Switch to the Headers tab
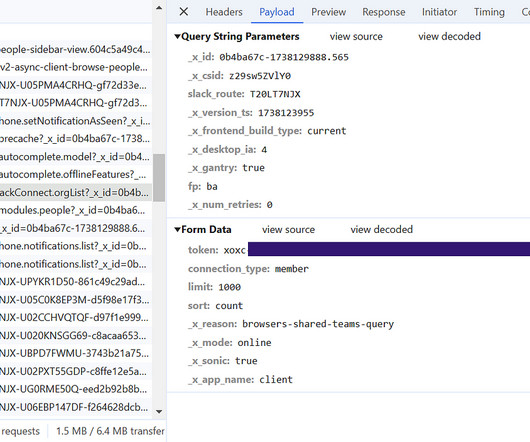 tap(224, 12)
